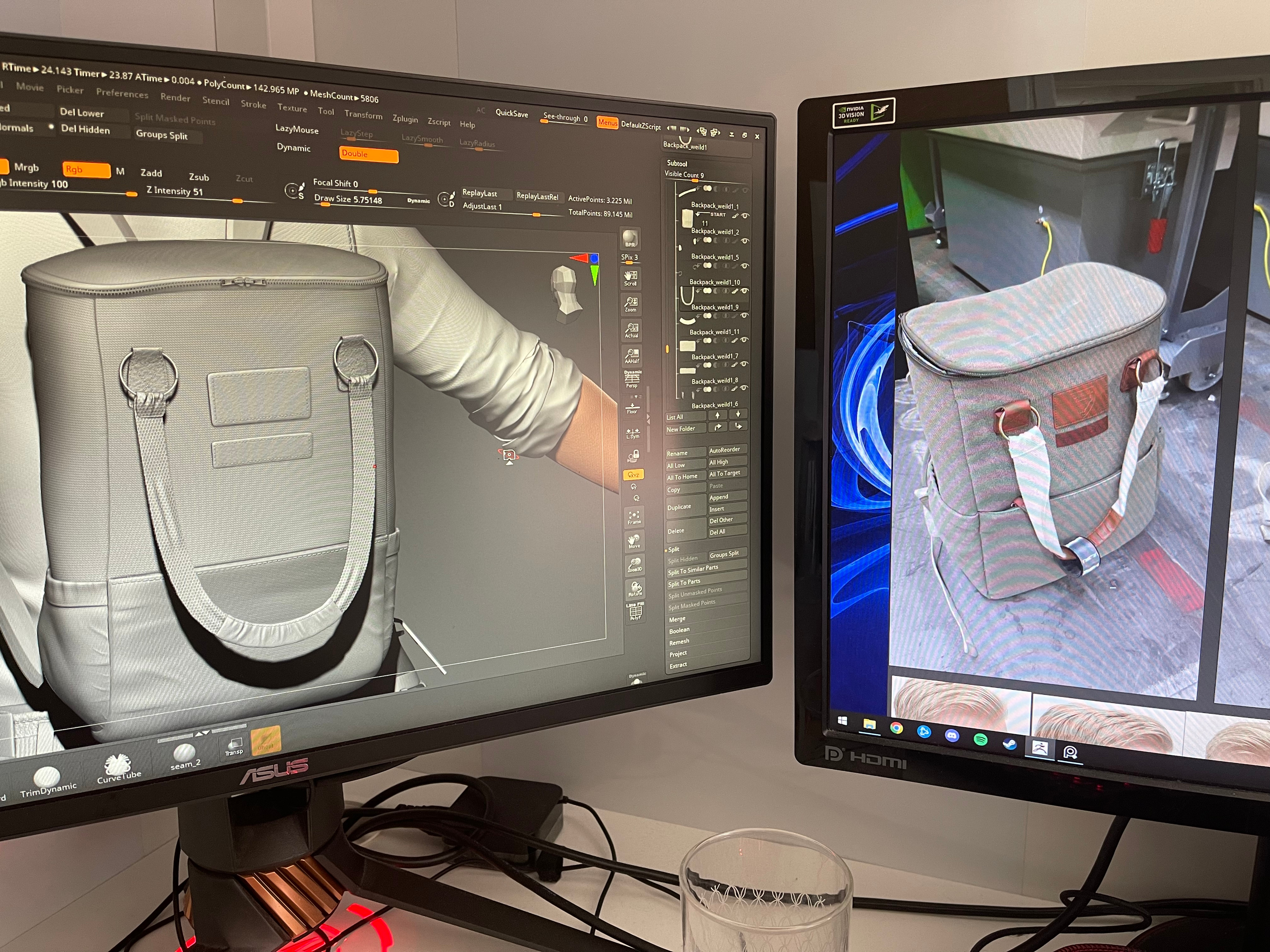Open the Render menu
The image size is (1270, 952).
coord(175,98)
